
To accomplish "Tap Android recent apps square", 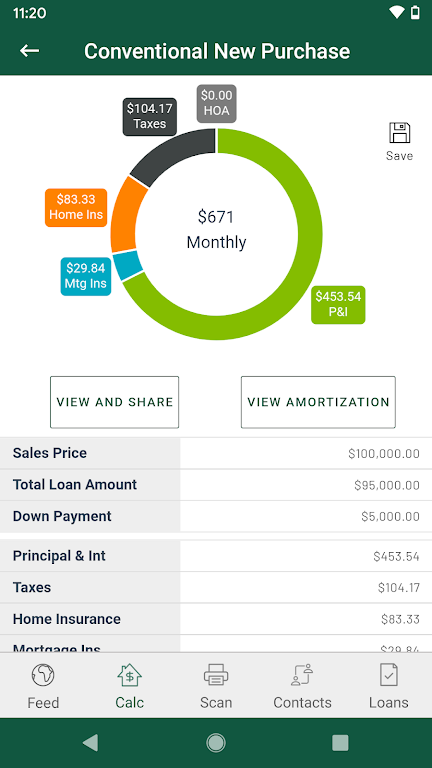I will (x=340, y=743).
